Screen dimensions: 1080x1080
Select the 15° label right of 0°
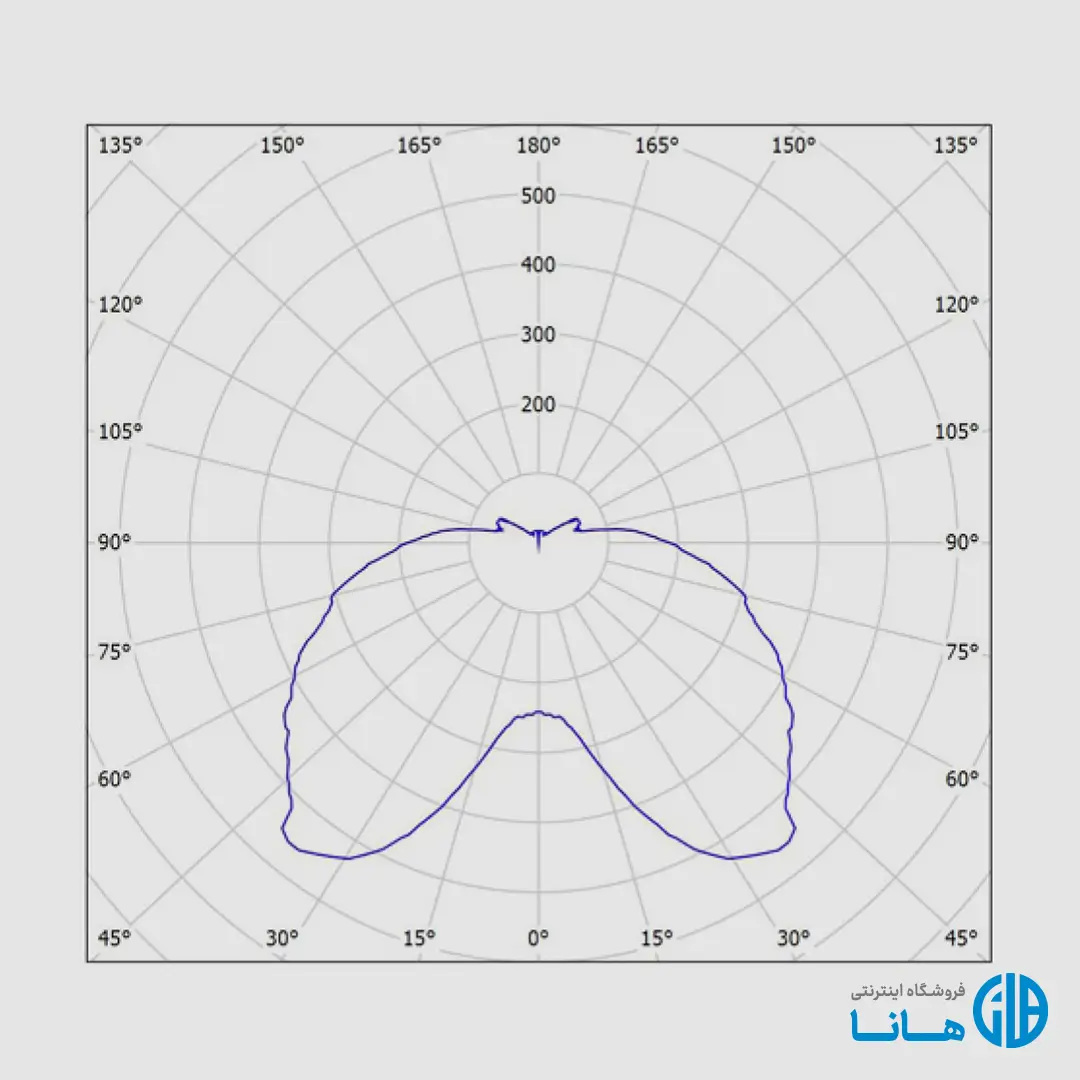click(x=656, y=937)
